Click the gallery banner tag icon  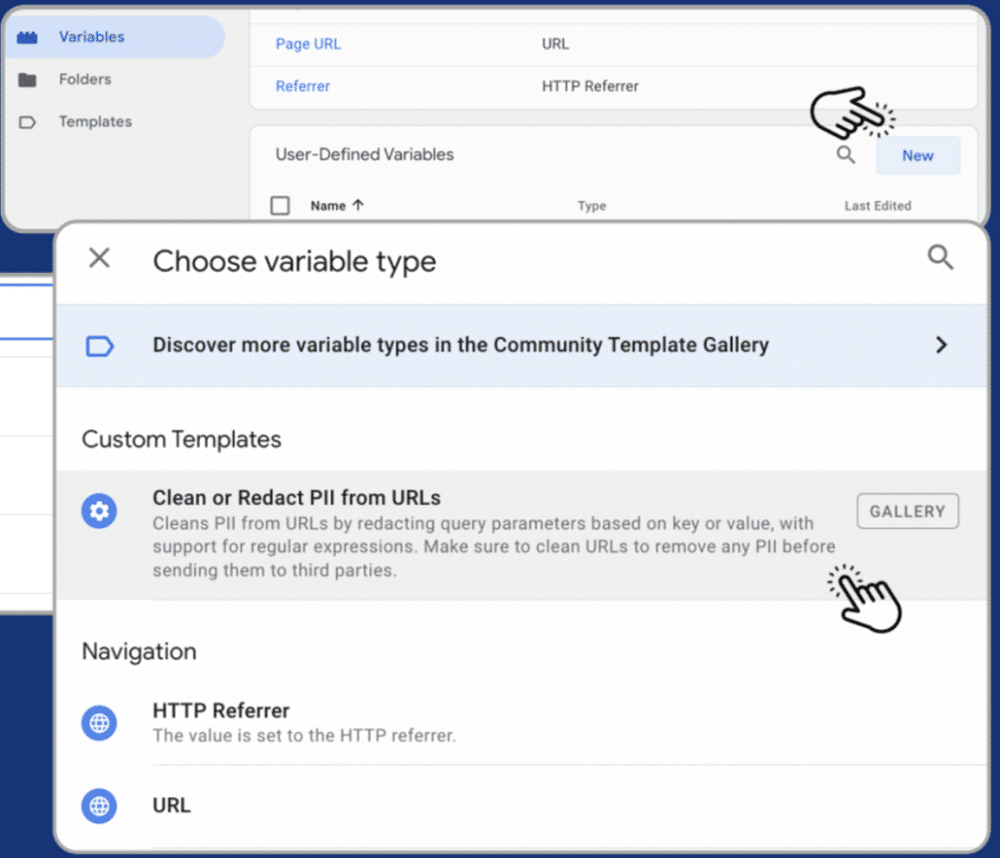click(99, 346)
